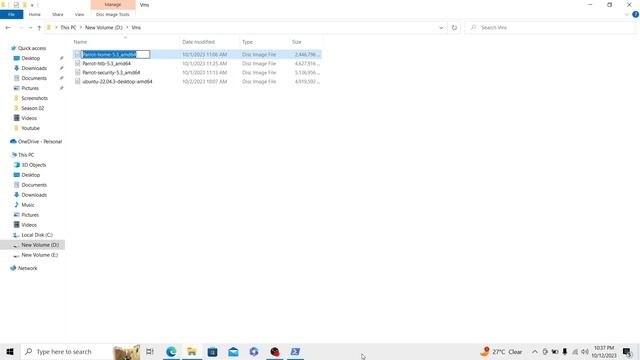This screenshot has width=640, height=360.
Task: Go back using the back arrow
Action: pyautogui.click(x=8, y=27)
